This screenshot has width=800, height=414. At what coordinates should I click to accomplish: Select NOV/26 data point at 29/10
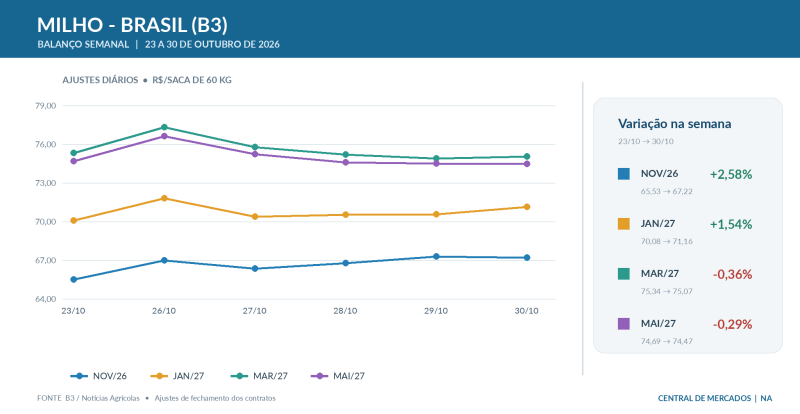[436, 257]
